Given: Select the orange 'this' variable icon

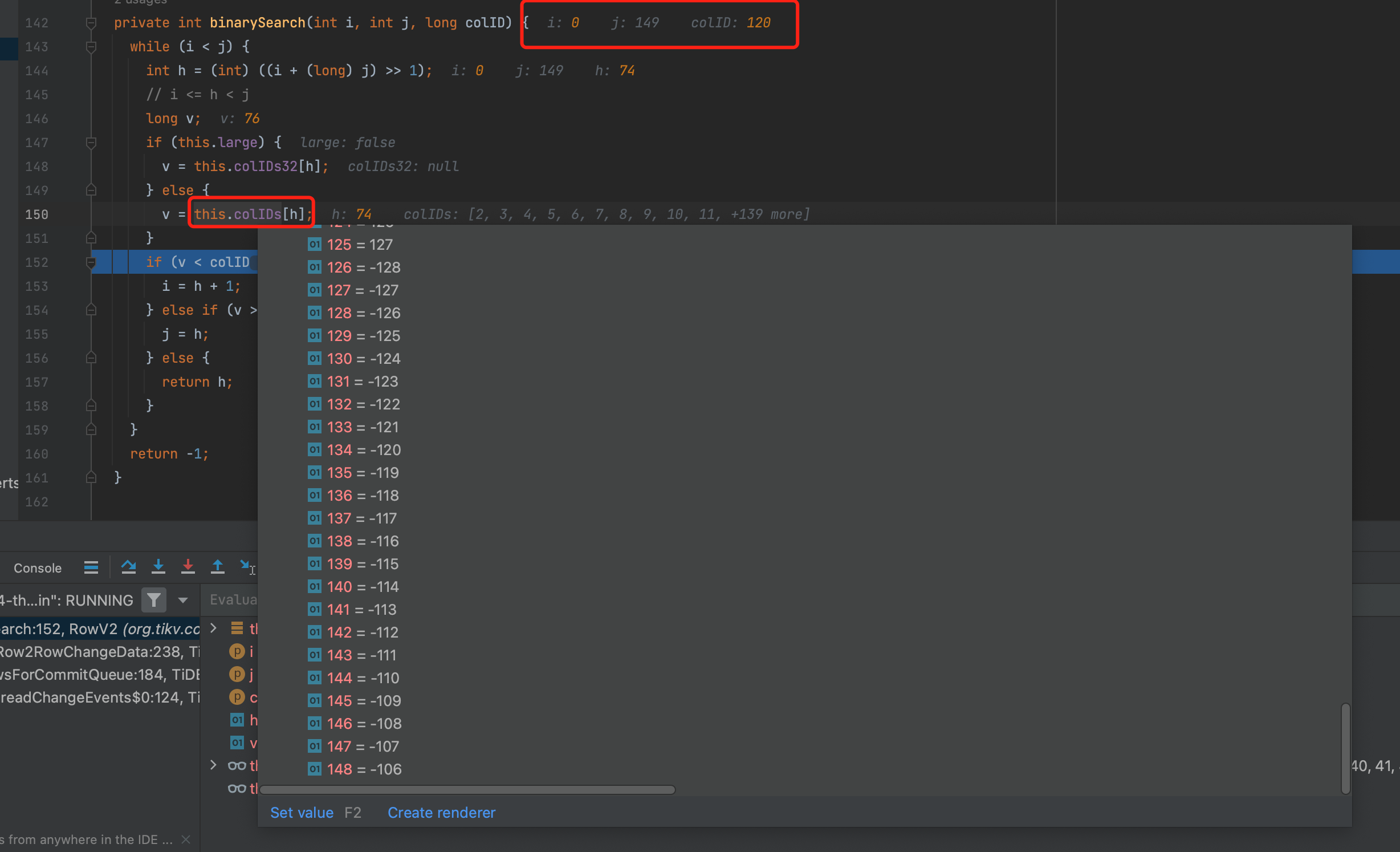Looking at the screenshot, I should pos(237,628).
